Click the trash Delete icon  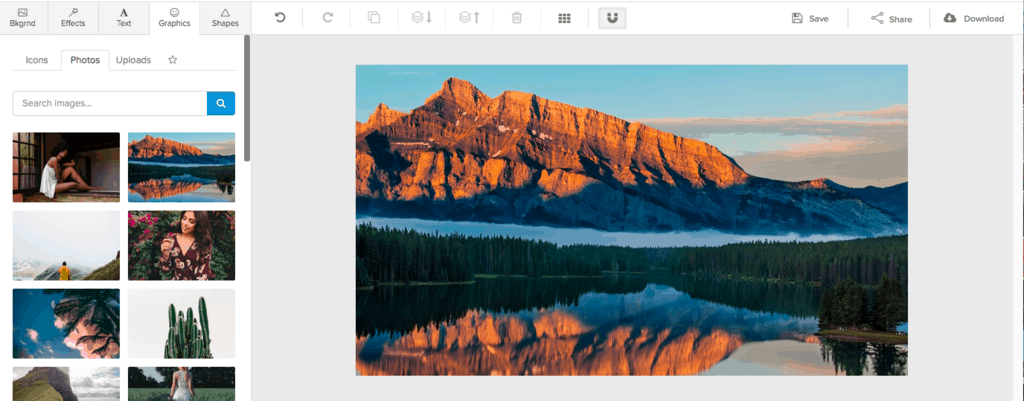(517, 18)
